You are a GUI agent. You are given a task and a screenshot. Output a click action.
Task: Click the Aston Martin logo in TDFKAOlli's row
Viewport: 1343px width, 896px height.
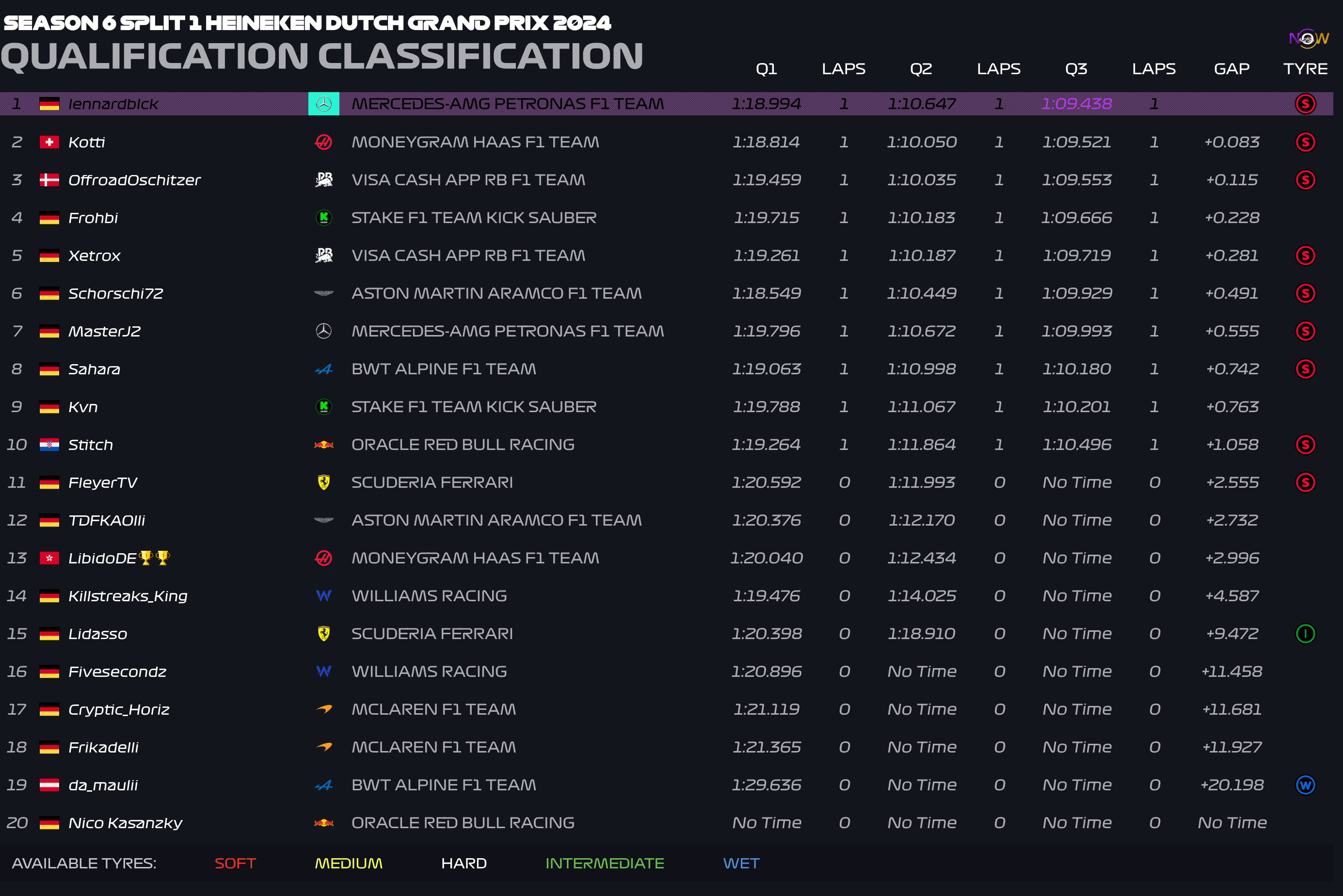324,520
